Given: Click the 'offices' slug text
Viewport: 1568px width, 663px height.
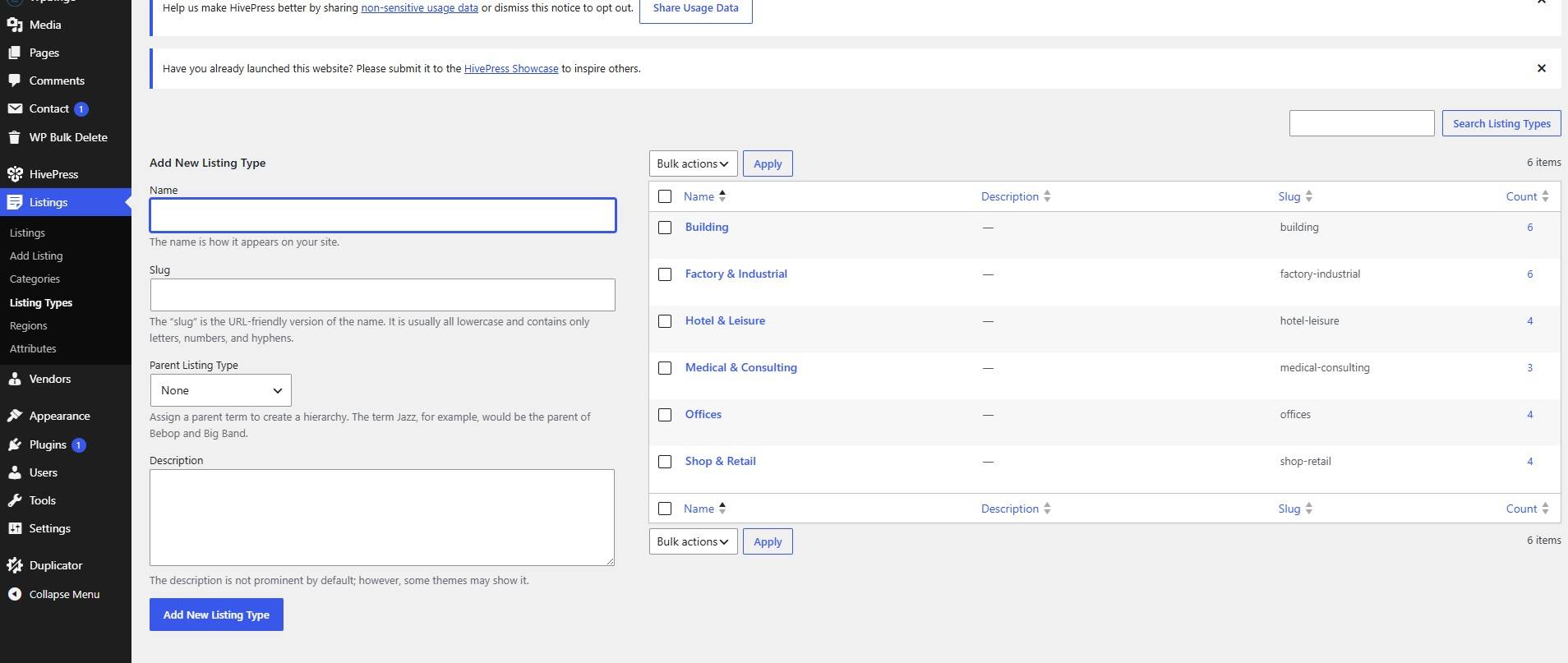Looking at the screenshot, I should point(1295,414).
